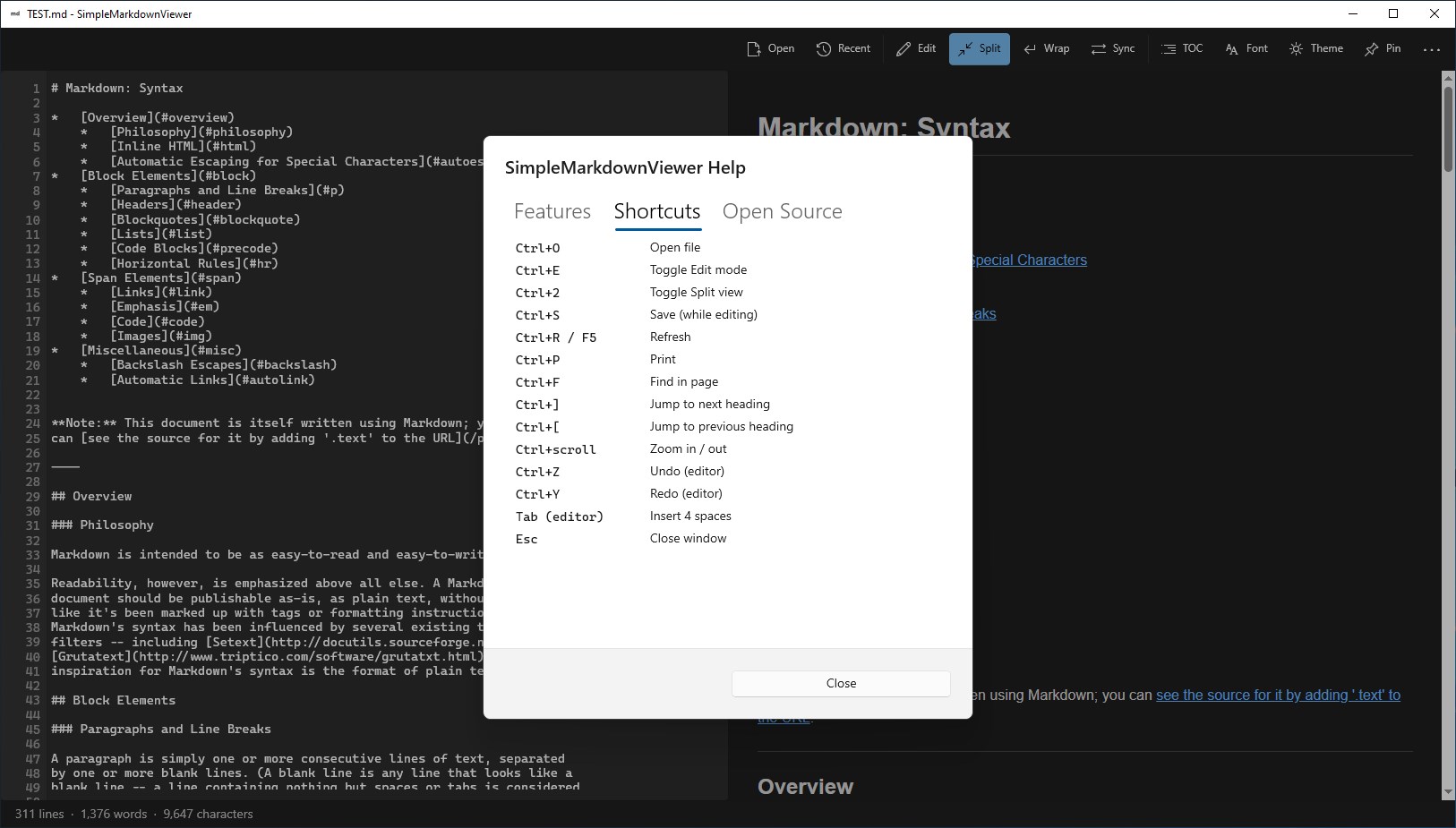1456x828 pixels.
Task: Click 'Ctrl+scroll' shortcut key text
Action: 555,449
